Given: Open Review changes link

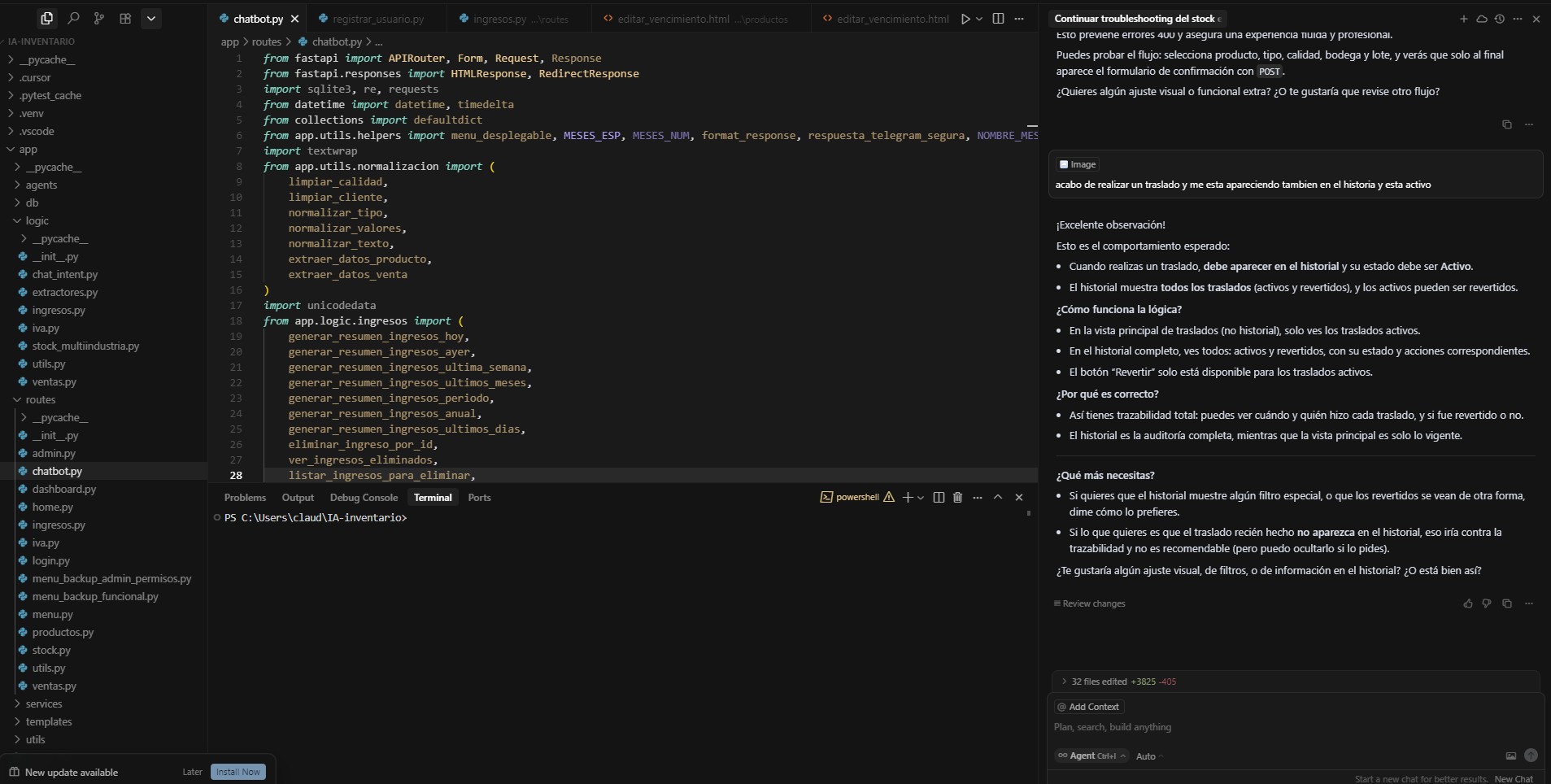Looking at the screenshot, I should [1090, 603].
